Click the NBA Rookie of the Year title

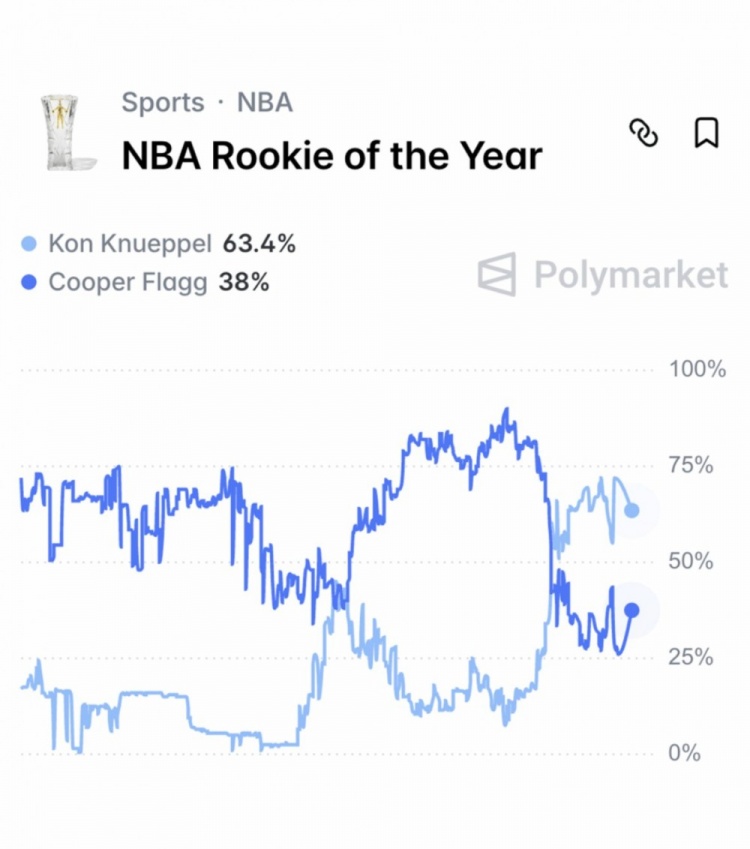pos(331,156)
